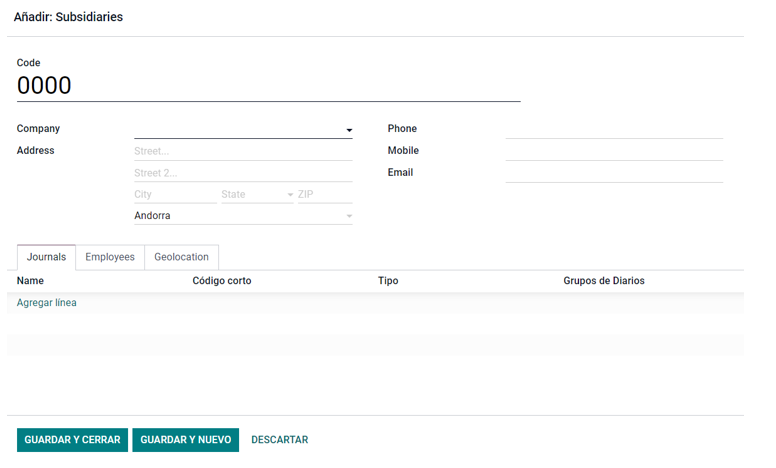
Task: Switch to the Journals tab
Action: coord(46,257)
